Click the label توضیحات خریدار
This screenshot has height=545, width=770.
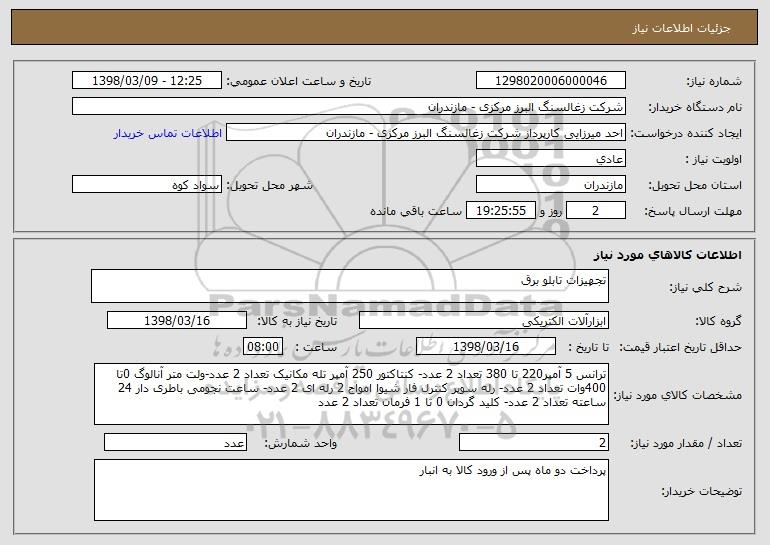701,491
